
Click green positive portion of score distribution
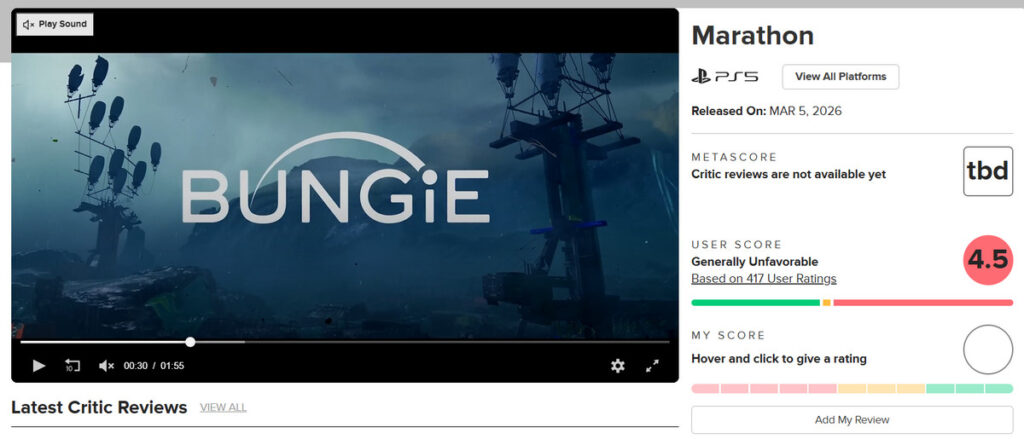coord(756,302)
